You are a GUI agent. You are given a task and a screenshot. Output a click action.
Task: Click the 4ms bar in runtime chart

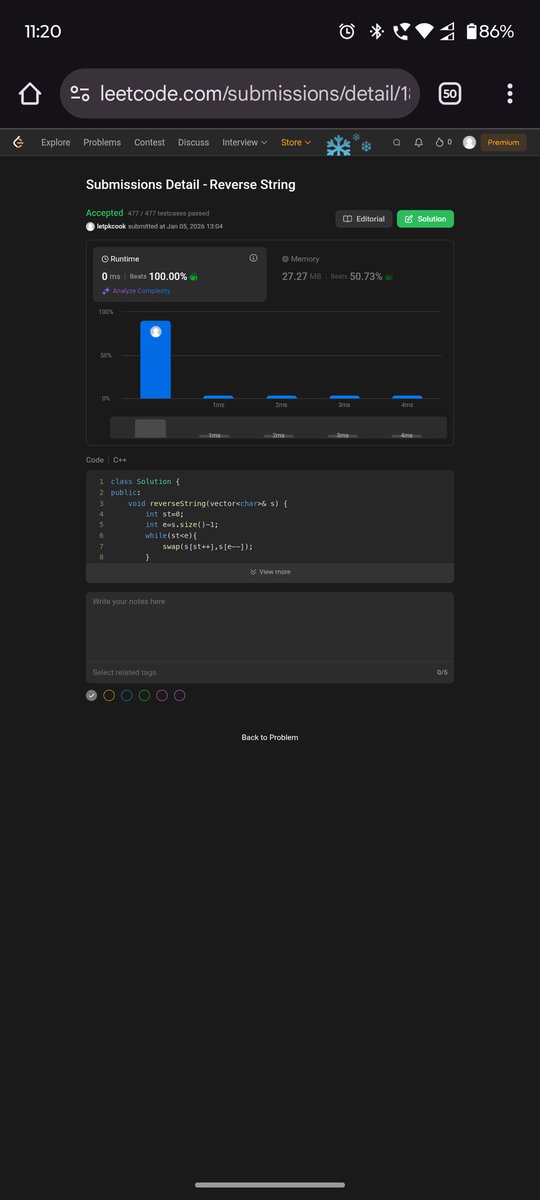tap(407, 397)
